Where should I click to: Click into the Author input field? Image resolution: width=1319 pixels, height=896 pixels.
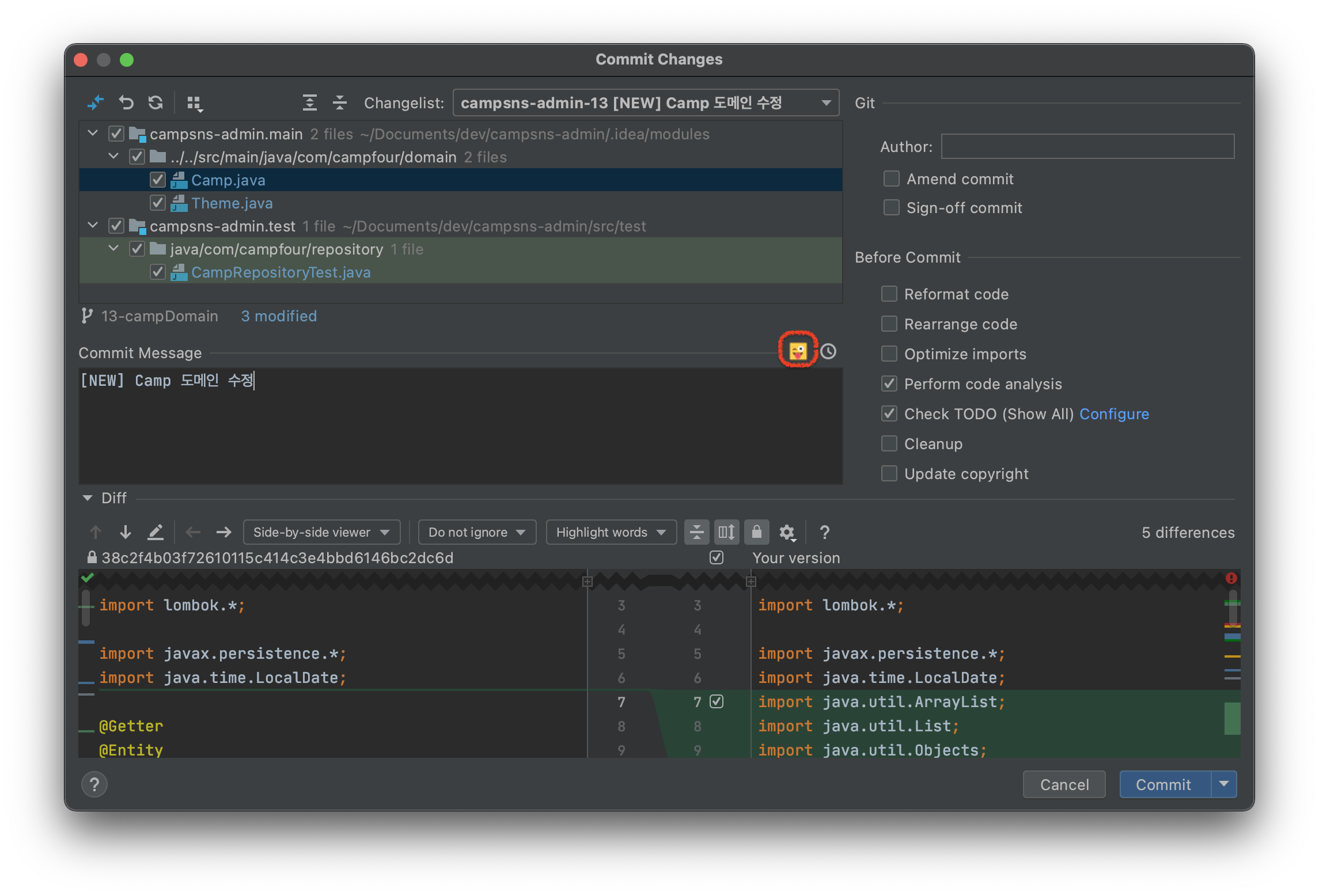click(1087, 147)
